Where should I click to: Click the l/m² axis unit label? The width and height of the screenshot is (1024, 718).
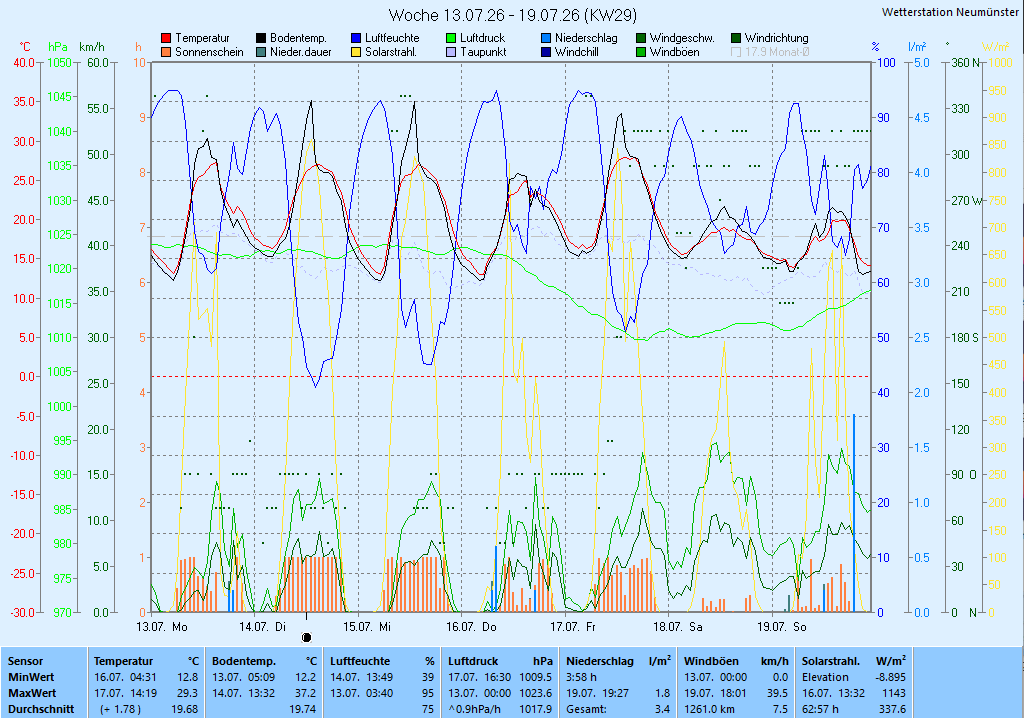(x=918, y=47)
